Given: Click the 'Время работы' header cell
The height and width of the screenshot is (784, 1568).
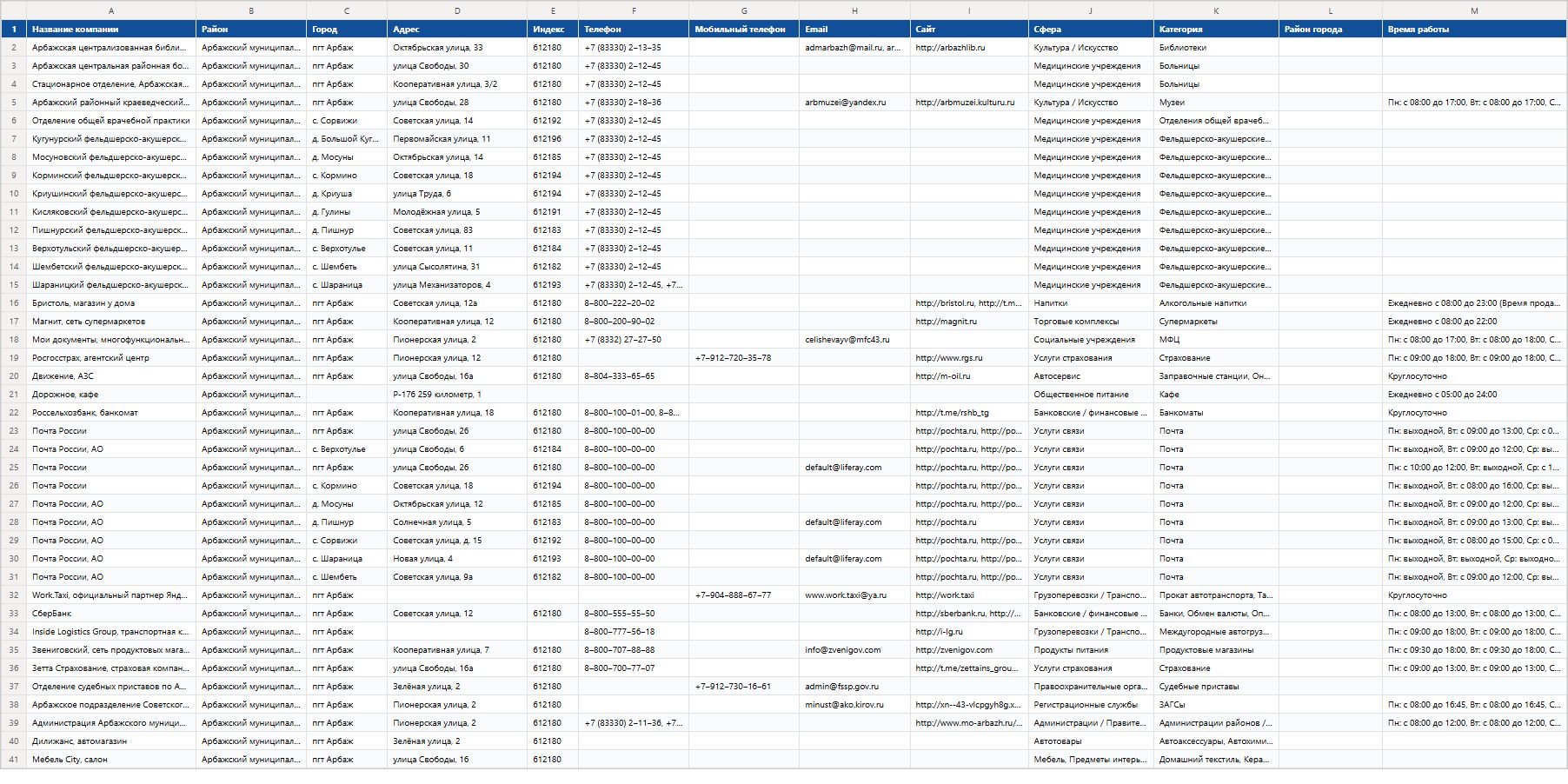Looking at the screenshot, I should 1474,30.
